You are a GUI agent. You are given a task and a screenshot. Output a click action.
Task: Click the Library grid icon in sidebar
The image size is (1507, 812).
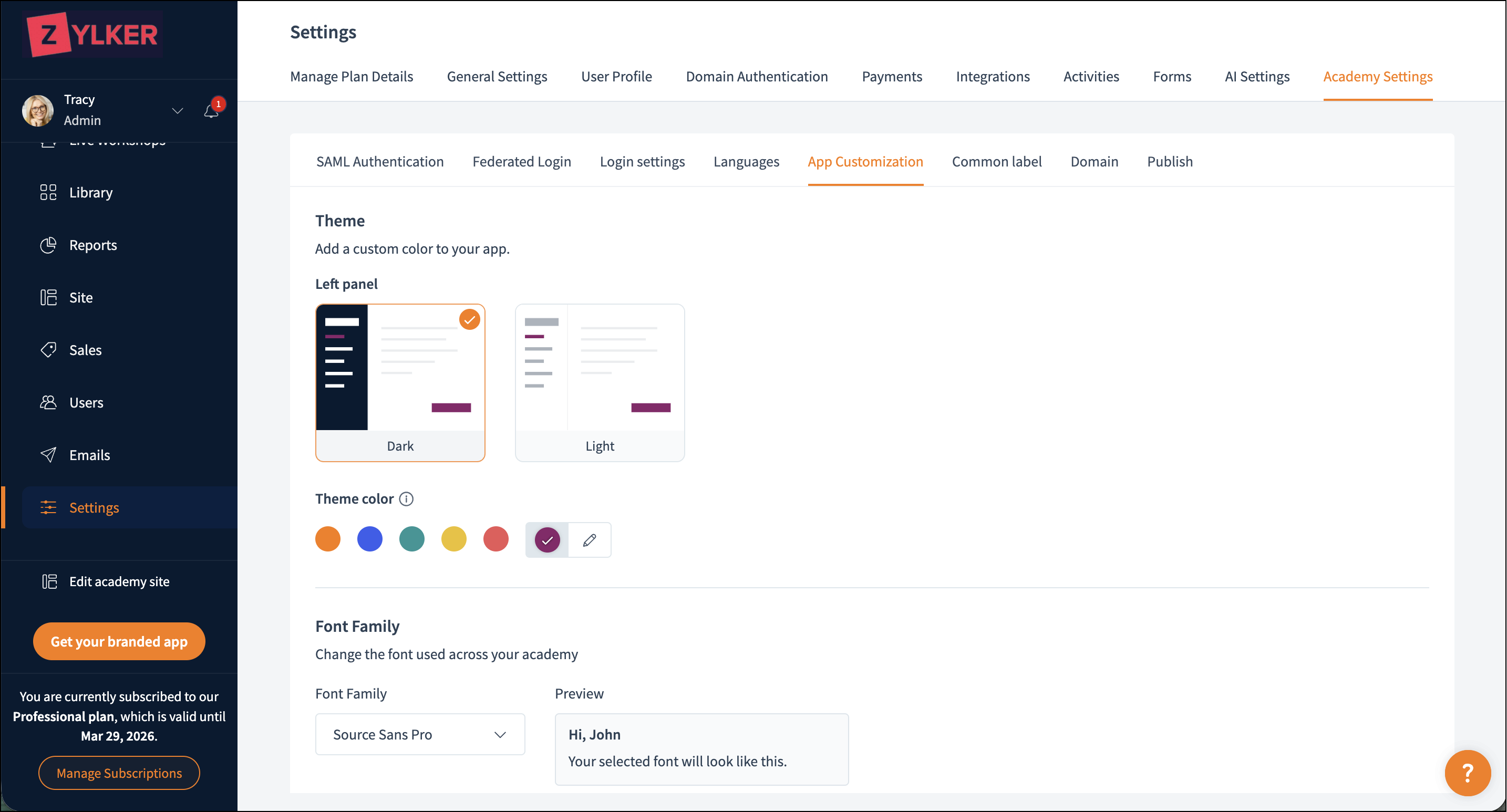pos(48,192)
